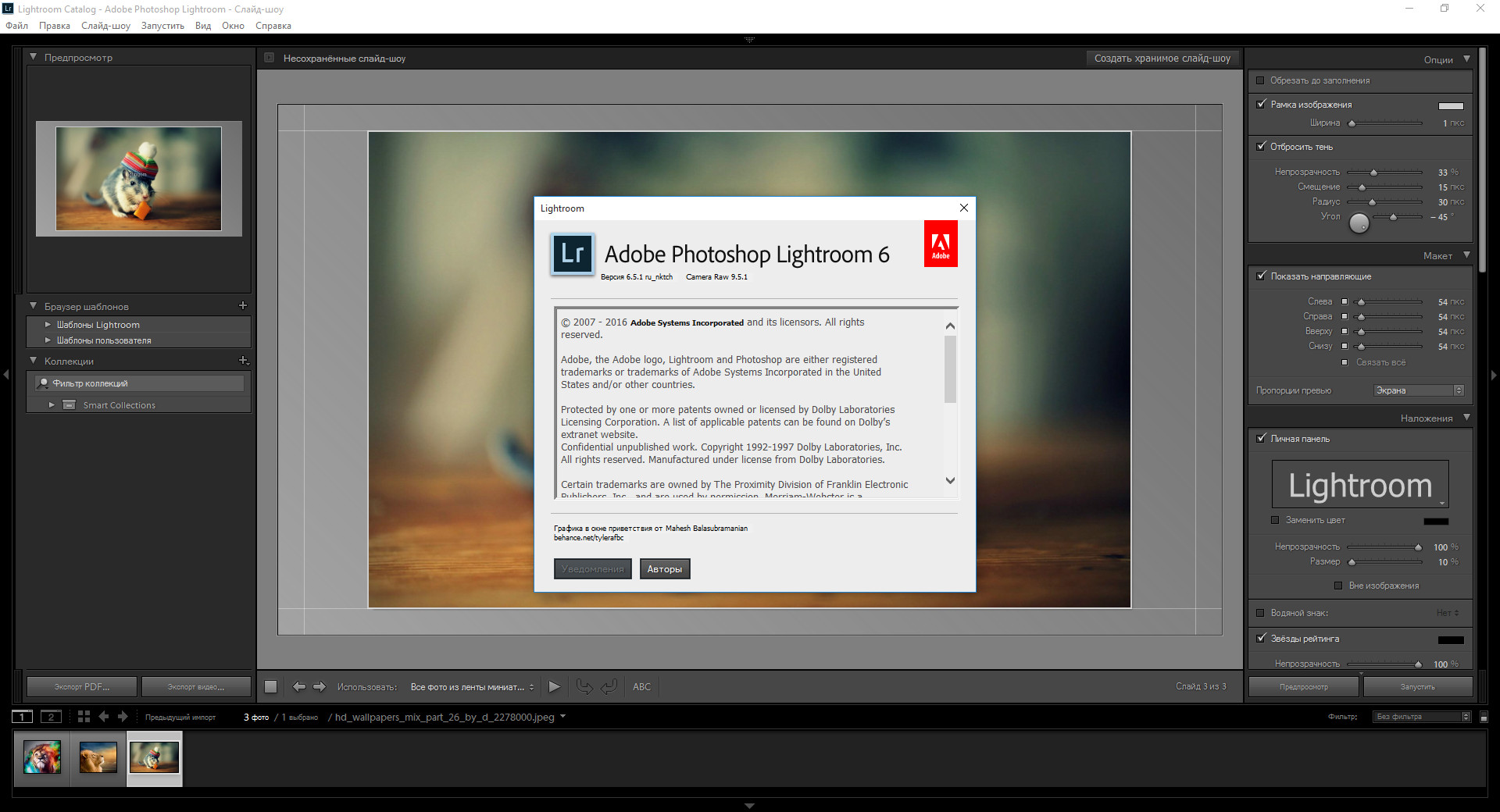This screenshot has height=812, width=1500.
Task: Close the Lightroom about dialog
Action: tap(963, 208)
